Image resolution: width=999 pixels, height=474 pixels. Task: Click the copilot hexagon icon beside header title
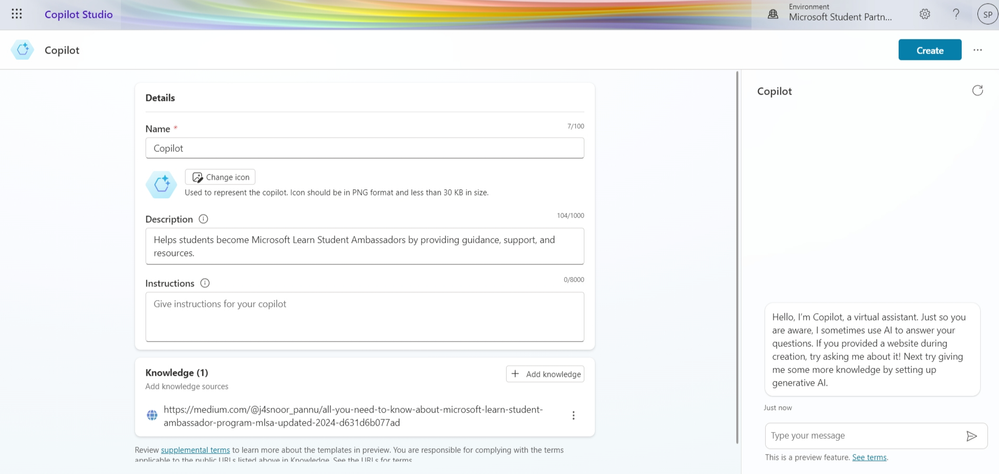coord(22,50)
